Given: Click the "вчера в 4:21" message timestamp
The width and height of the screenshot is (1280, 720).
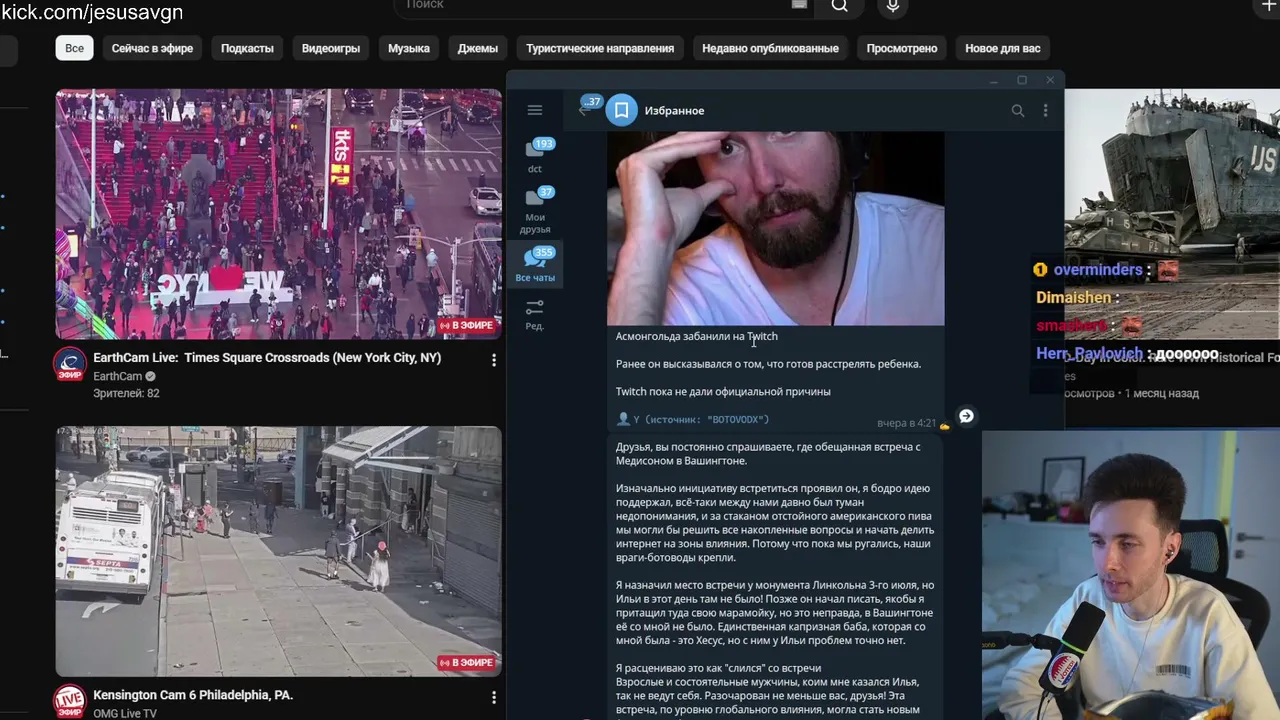Looking at the screenshot, I should point(906,423).
